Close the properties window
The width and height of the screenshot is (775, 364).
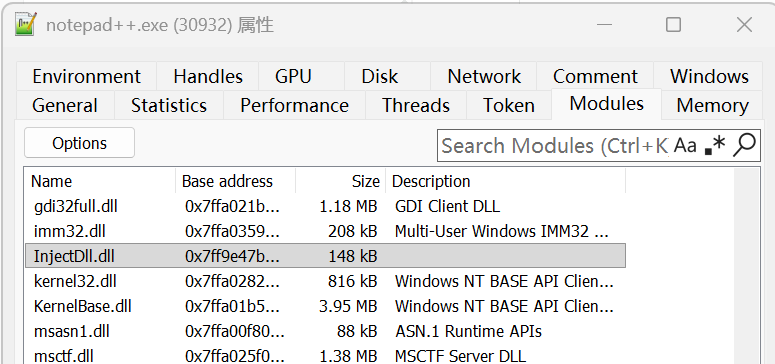click(744, 24)
